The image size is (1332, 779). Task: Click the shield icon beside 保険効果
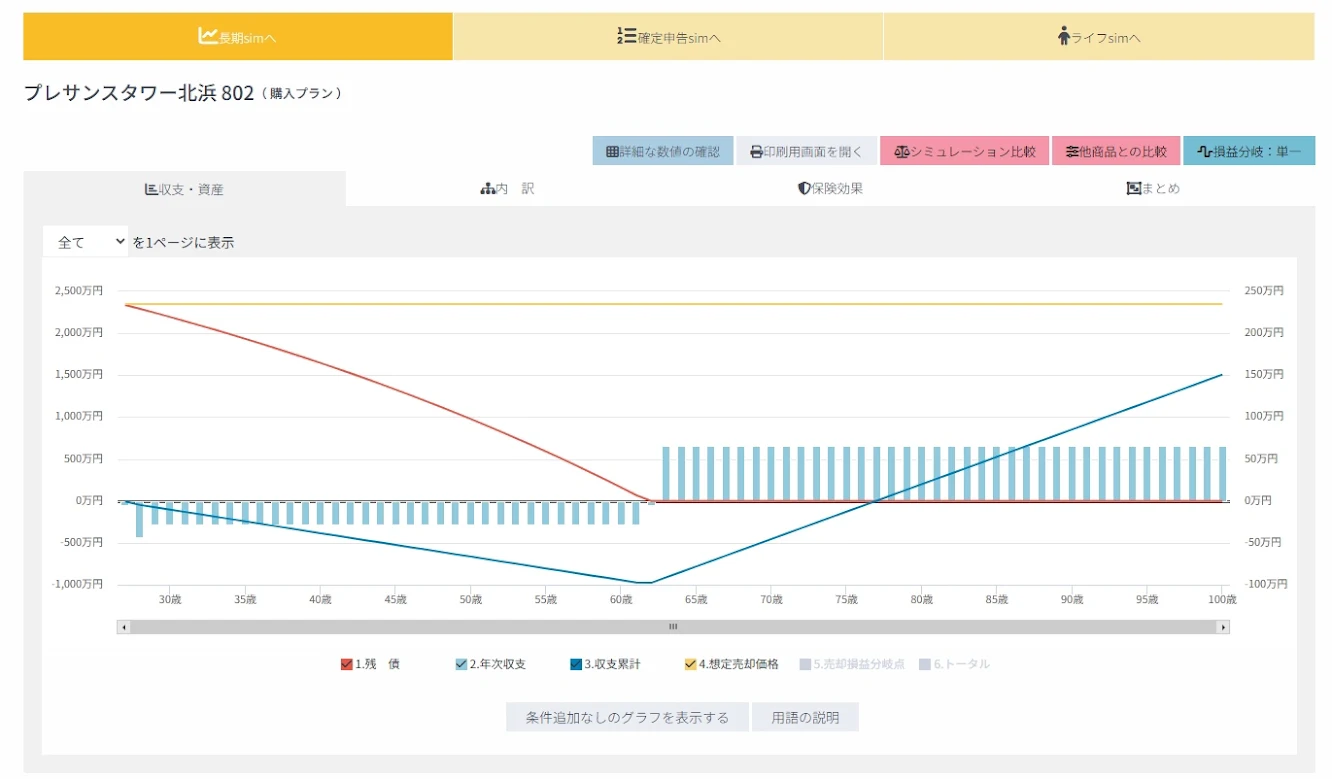804,188
